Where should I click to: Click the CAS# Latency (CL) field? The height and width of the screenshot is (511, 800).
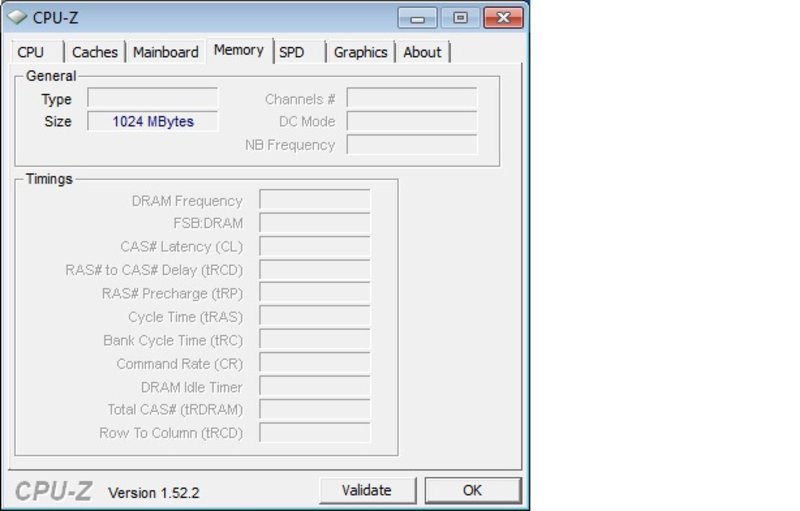315,246
